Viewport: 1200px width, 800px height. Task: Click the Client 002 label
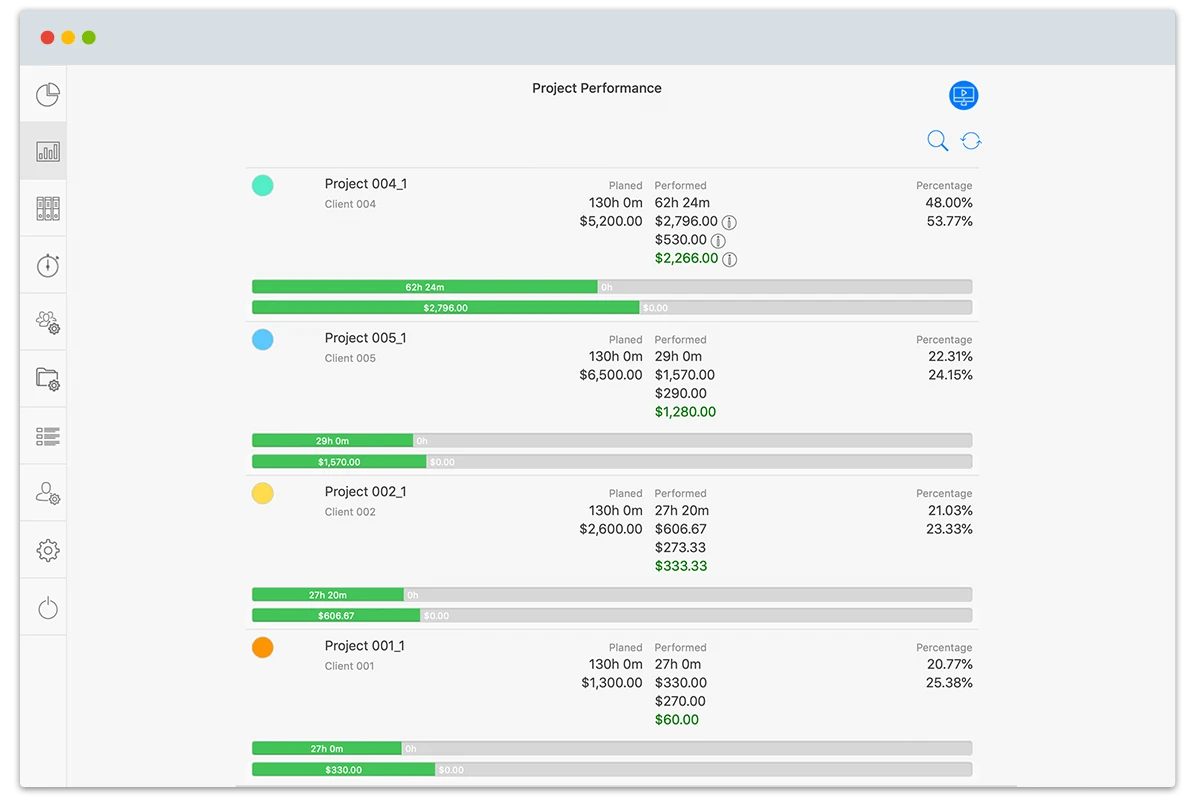pos(351,511)
